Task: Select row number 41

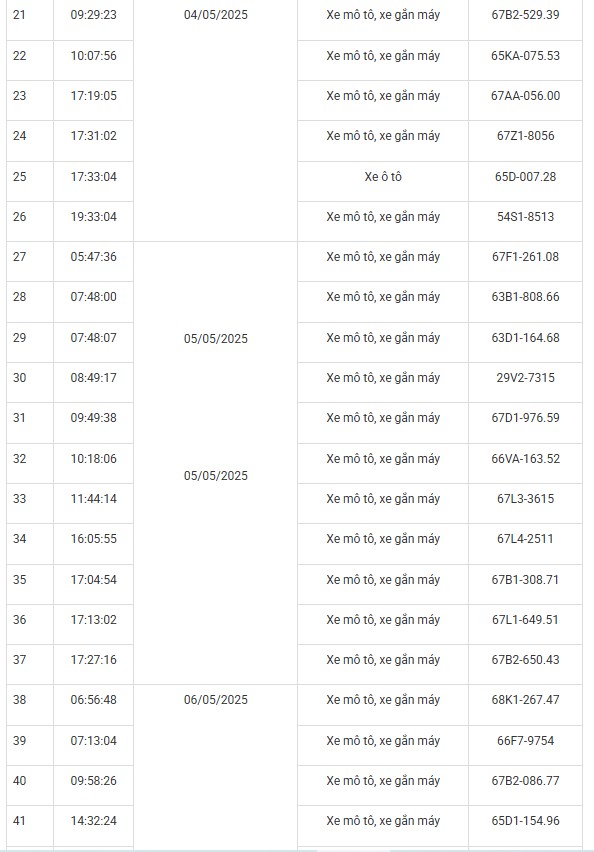Action: (x=20, y=820)
